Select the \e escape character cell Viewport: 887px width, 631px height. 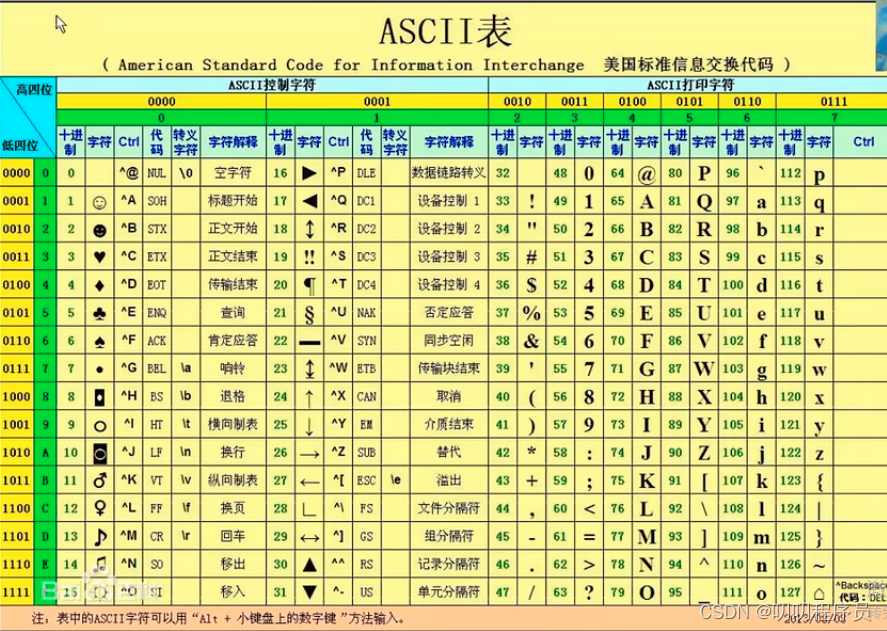point(395,480)
